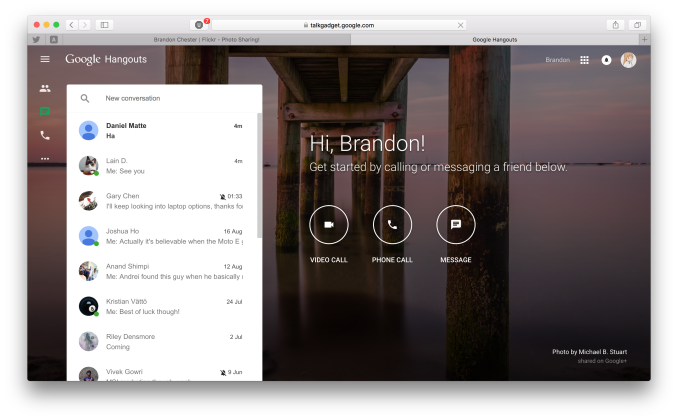This screenshot has width=678, height=420.
Task: Start a phone call
Action: pos(392,224)
